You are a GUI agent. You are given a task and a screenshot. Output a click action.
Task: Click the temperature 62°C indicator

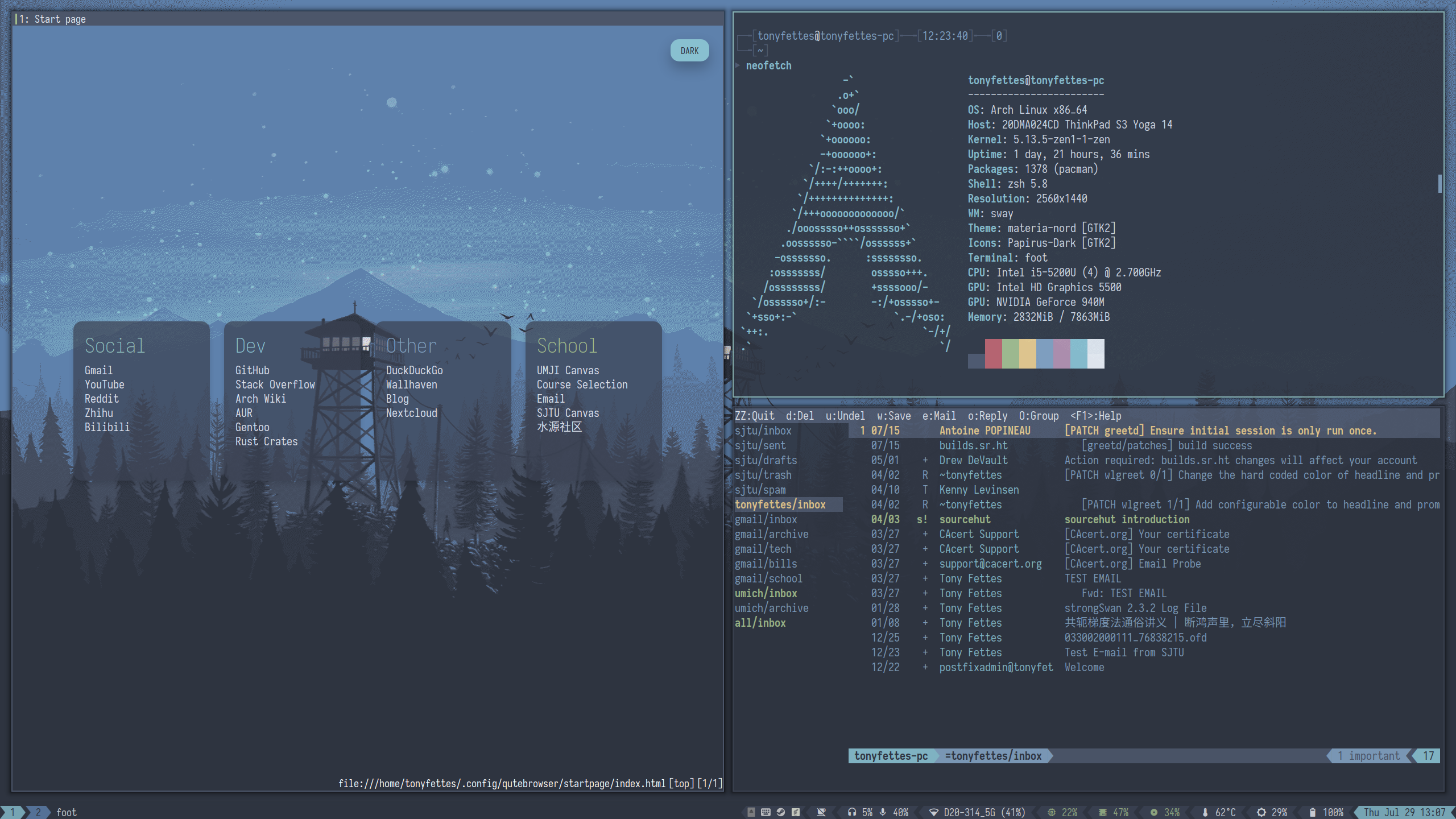tap(1219, 812)
